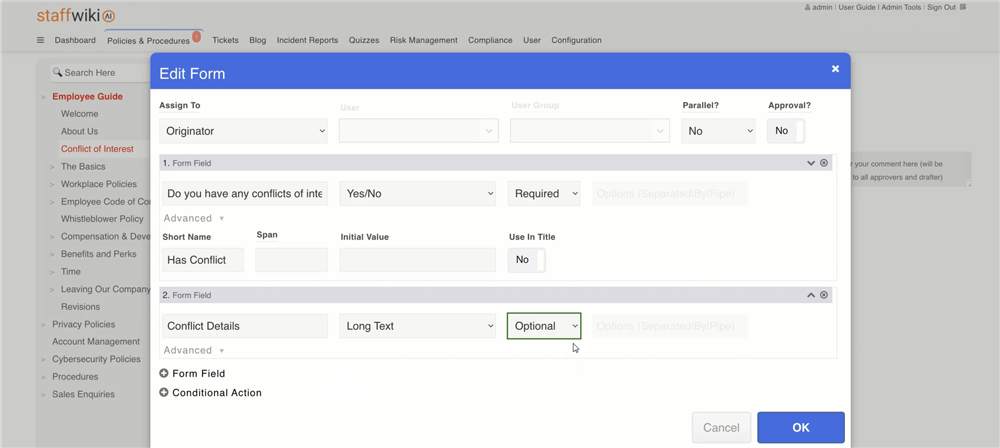1000x448 pixels.
Task: Expand Advanced options for Conflict Details field
Action: tap(194, 351)
